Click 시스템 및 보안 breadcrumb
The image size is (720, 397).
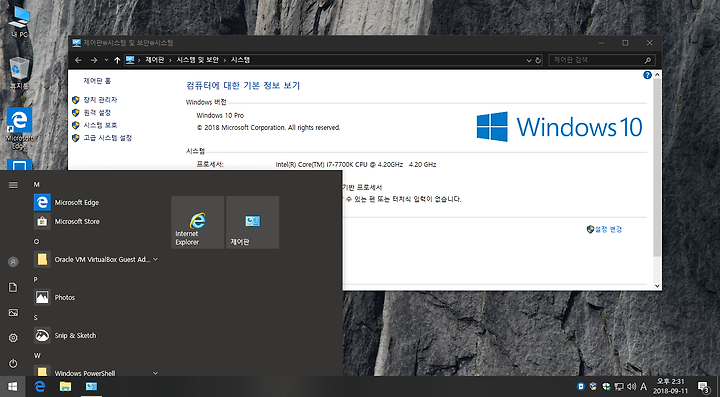(x=197, y=60)
